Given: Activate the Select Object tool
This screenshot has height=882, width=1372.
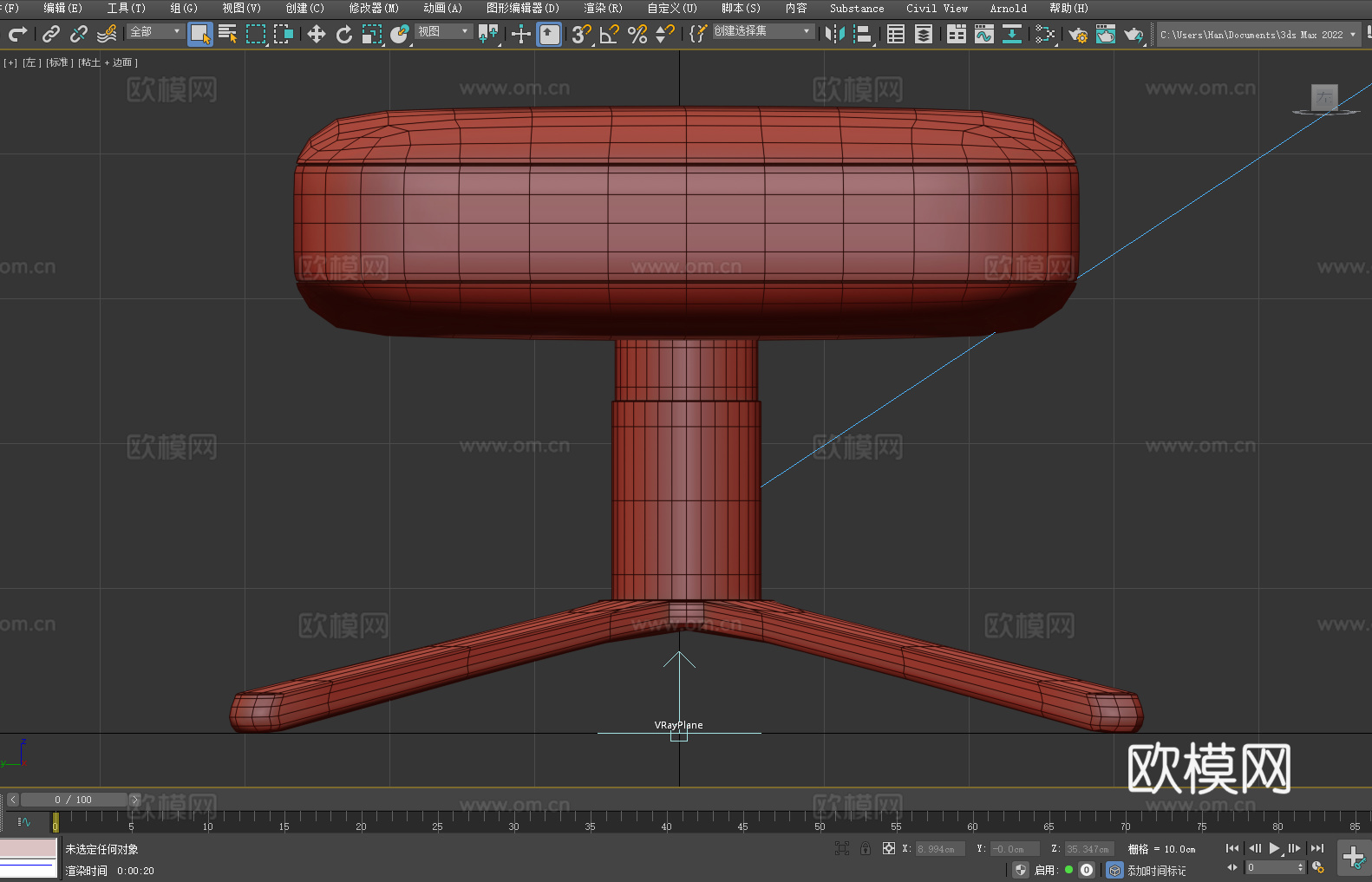Looking at the screenshot, I should [x=200, y=34].
